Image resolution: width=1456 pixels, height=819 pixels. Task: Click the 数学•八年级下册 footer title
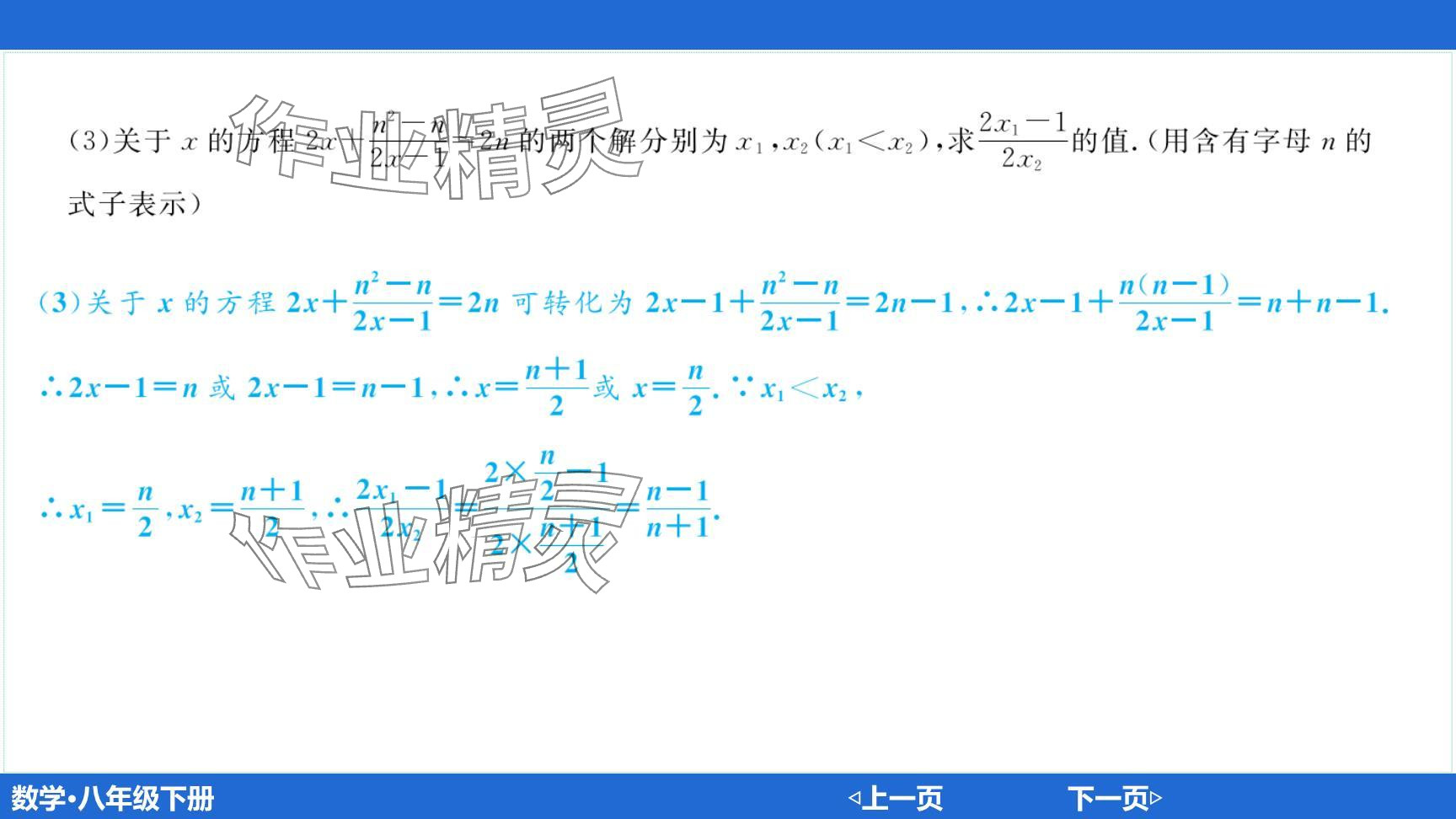113,798
